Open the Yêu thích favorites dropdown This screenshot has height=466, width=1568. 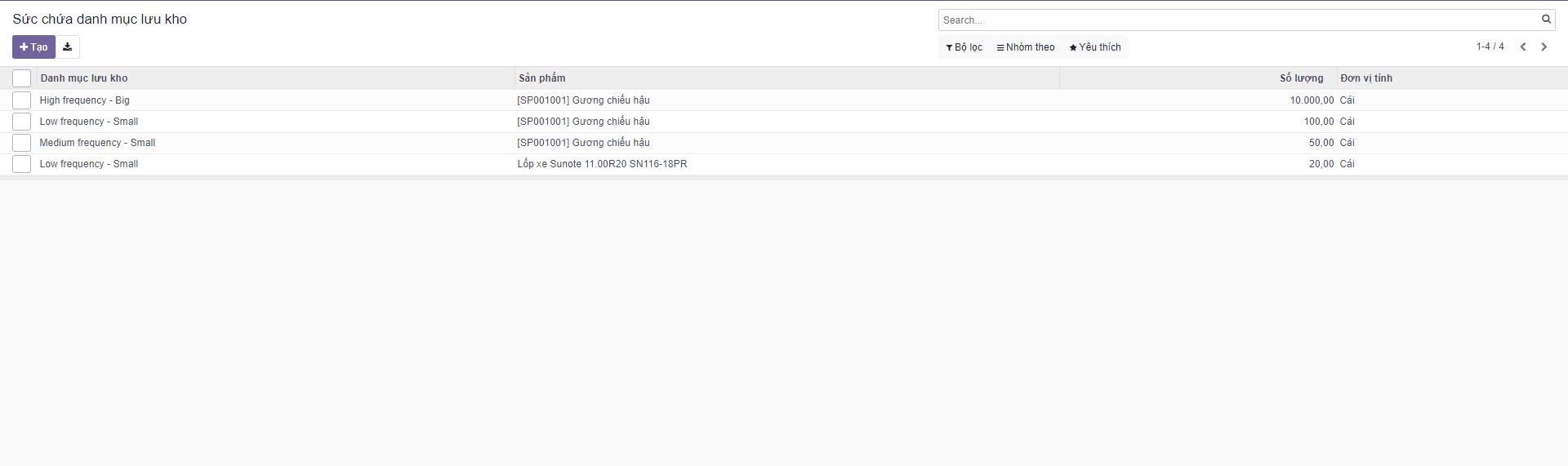(x=1095, y=47)
